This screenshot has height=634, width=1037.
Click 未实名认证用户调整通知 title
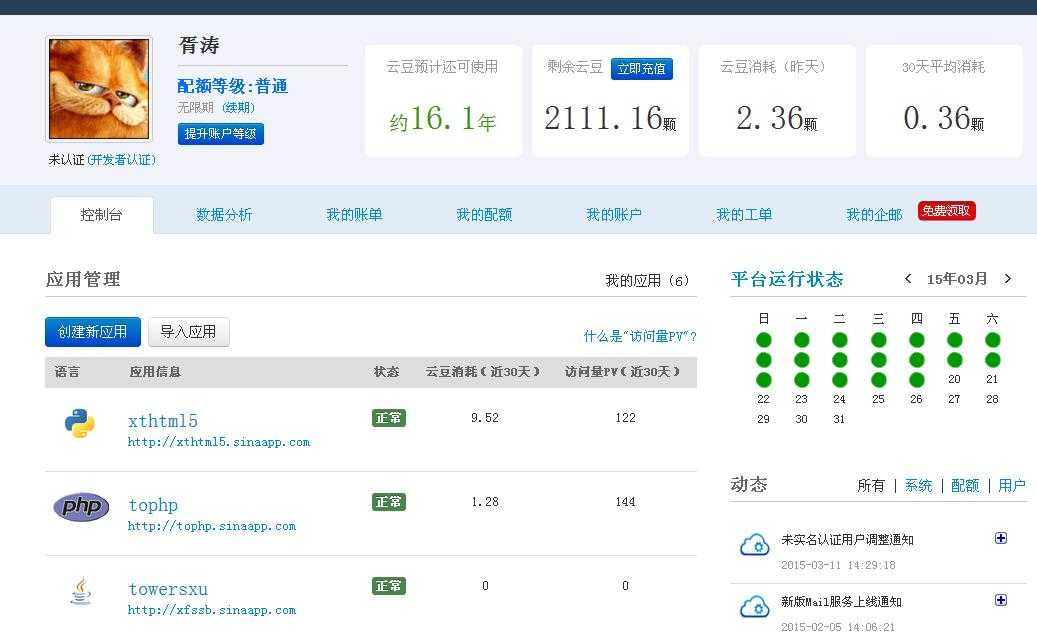tap(847, 539)
